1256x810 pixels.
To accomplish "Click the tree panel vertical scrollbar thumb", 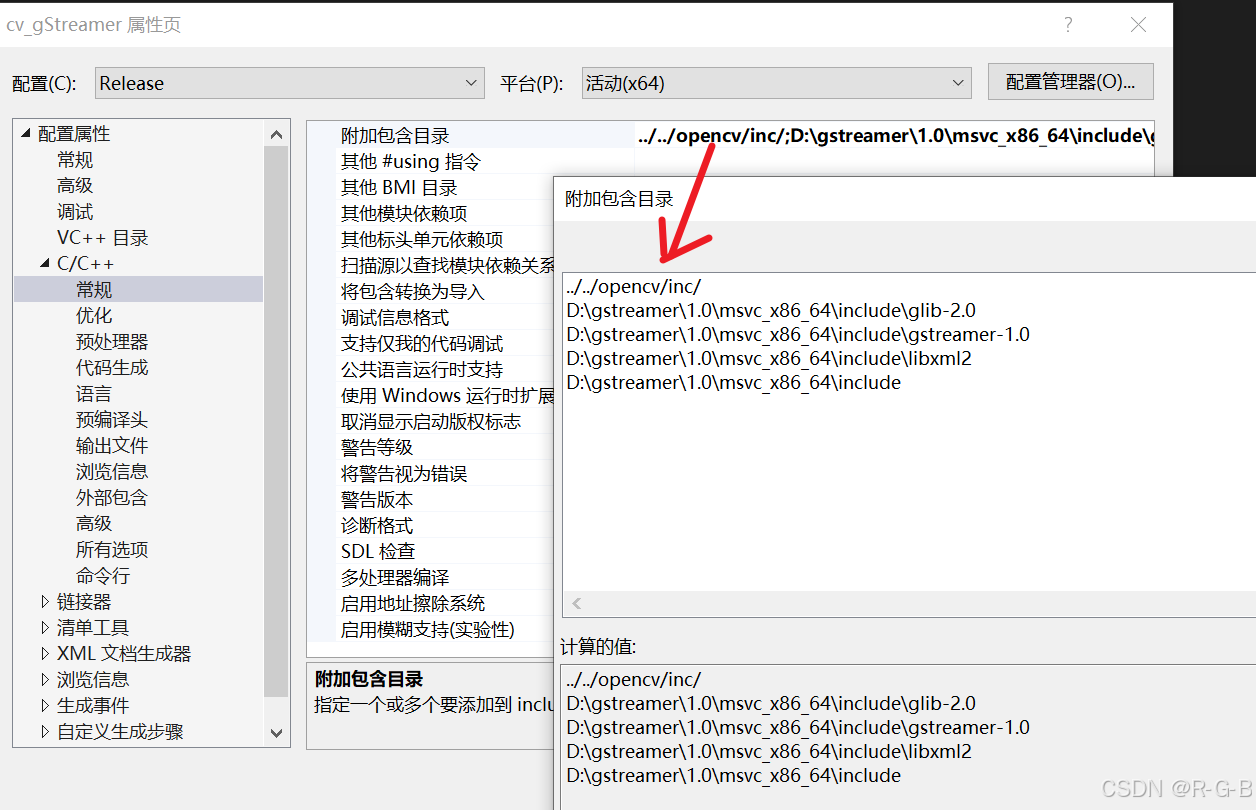I will pyautogui.click(x=277, y=421).
